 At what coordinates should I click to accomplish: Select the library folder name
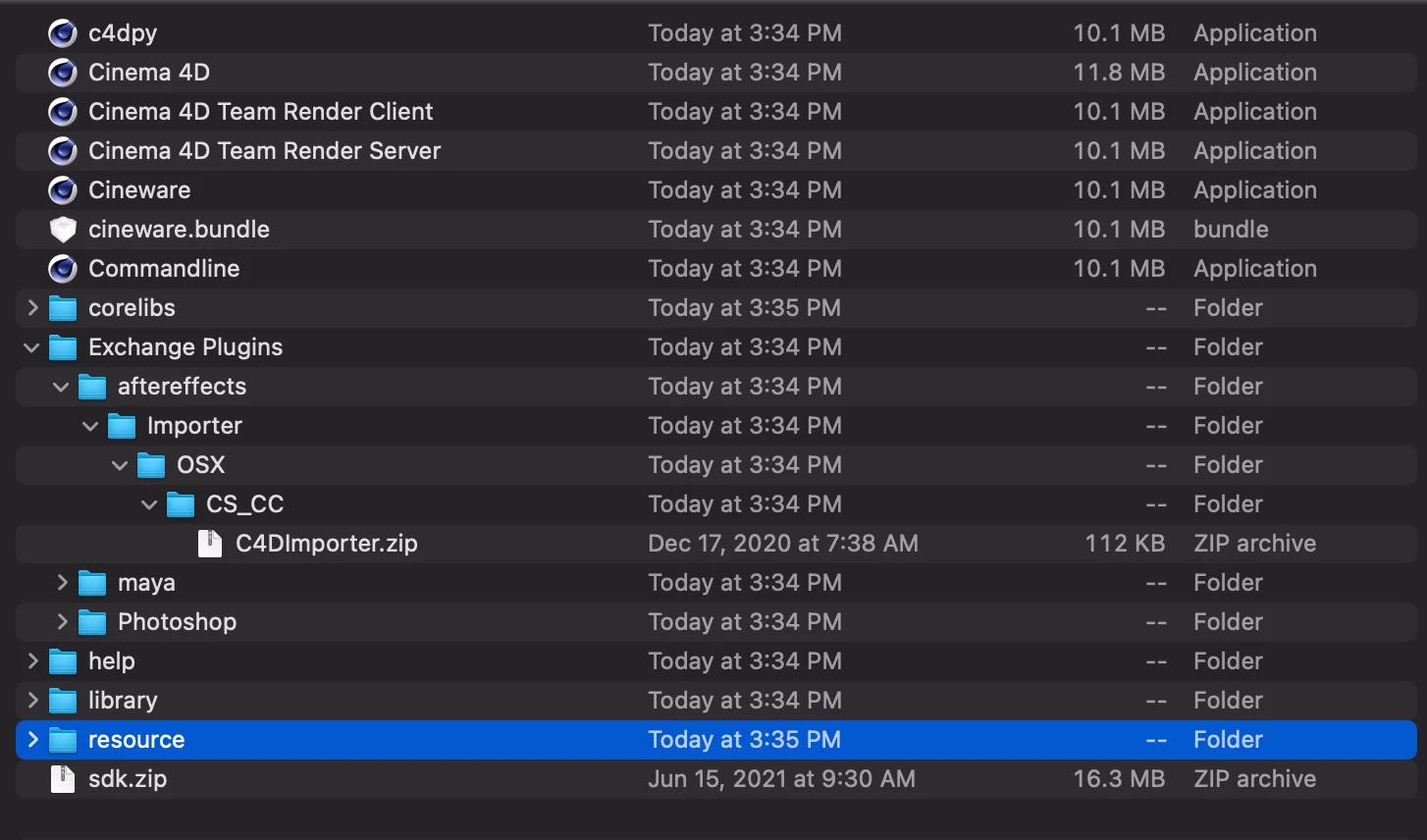point(123,701)
